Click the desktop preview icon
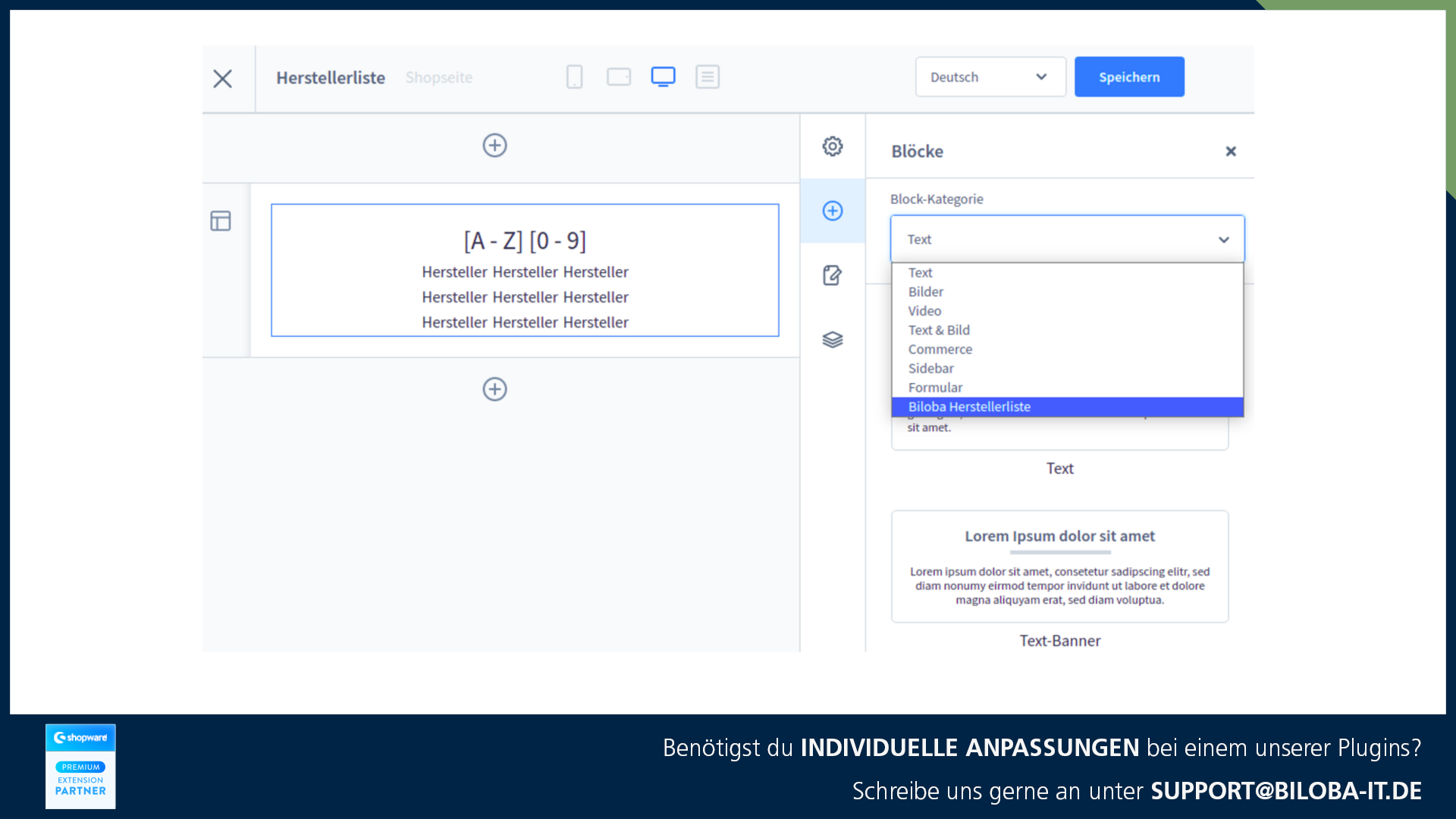1456x819 pixels. (x=663, y=77)
